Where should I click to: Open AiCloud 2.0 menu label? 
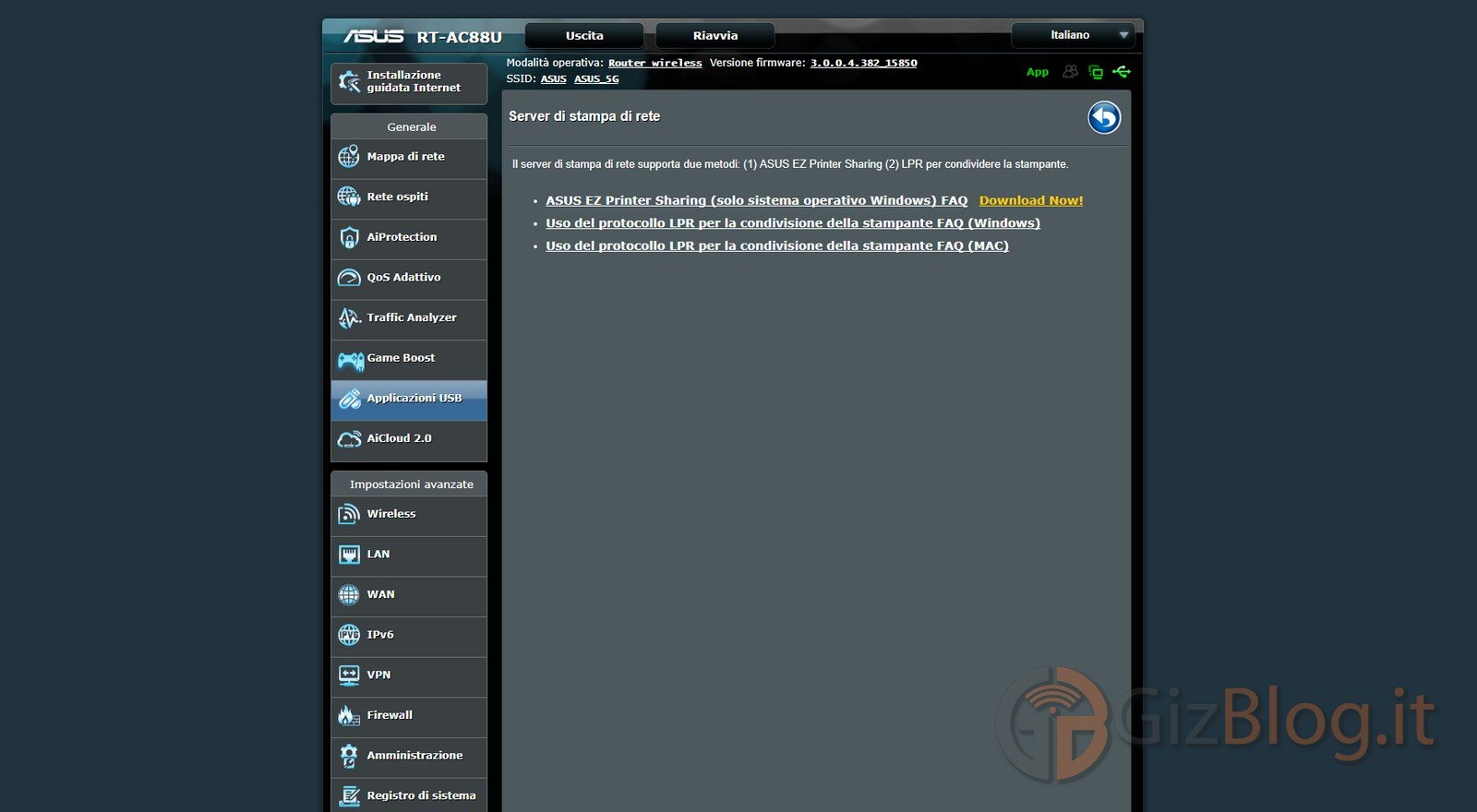click(x=399, y=438)
